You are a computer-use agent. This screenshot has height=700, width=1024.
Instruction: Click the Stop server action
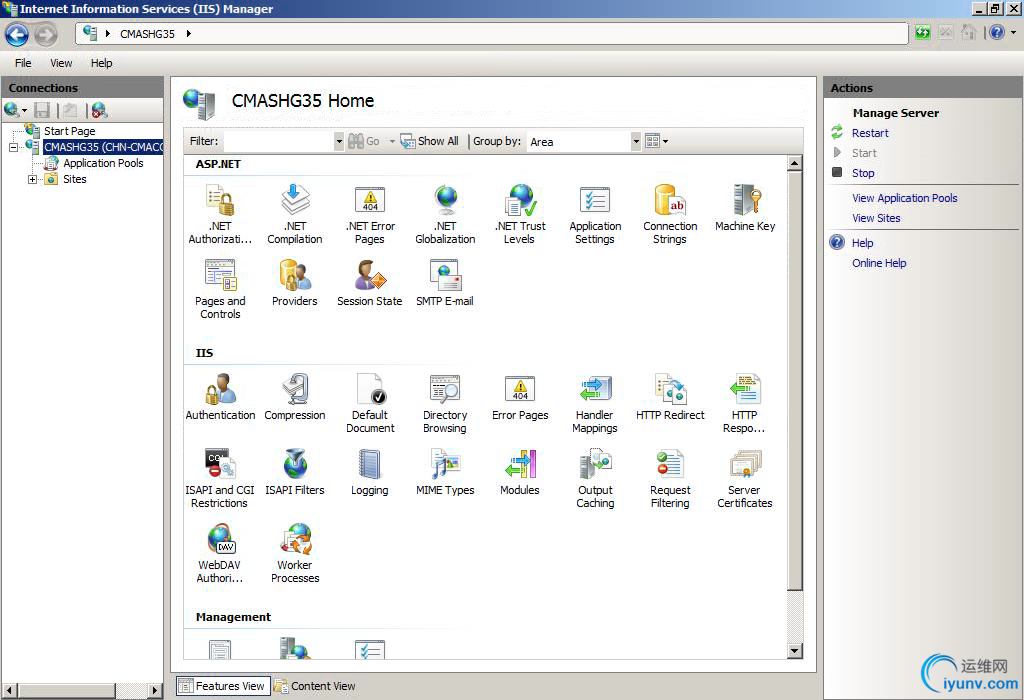coord(863,173)
